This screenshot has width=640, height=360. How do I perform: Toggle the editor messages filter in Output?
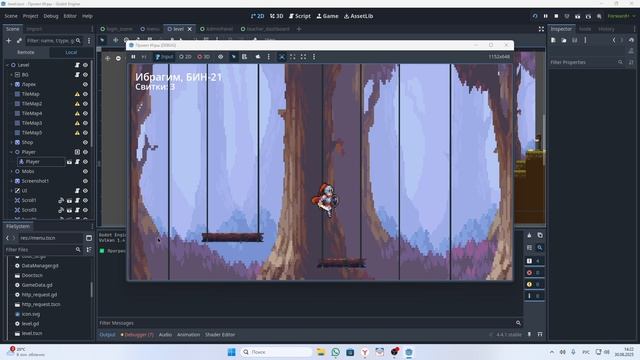point(534,296)
